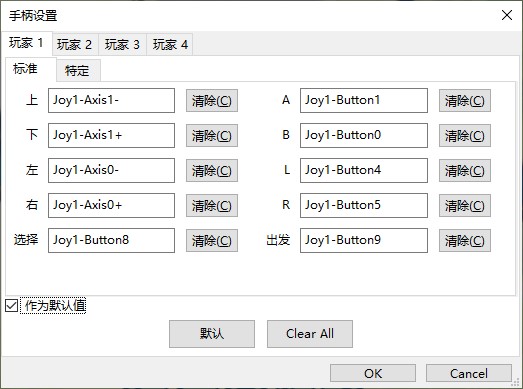Select the 出发 field Joy1-Button9
The height and width of the screenshot is (389, 523).
pyautogui.click(x=364, y=240)
